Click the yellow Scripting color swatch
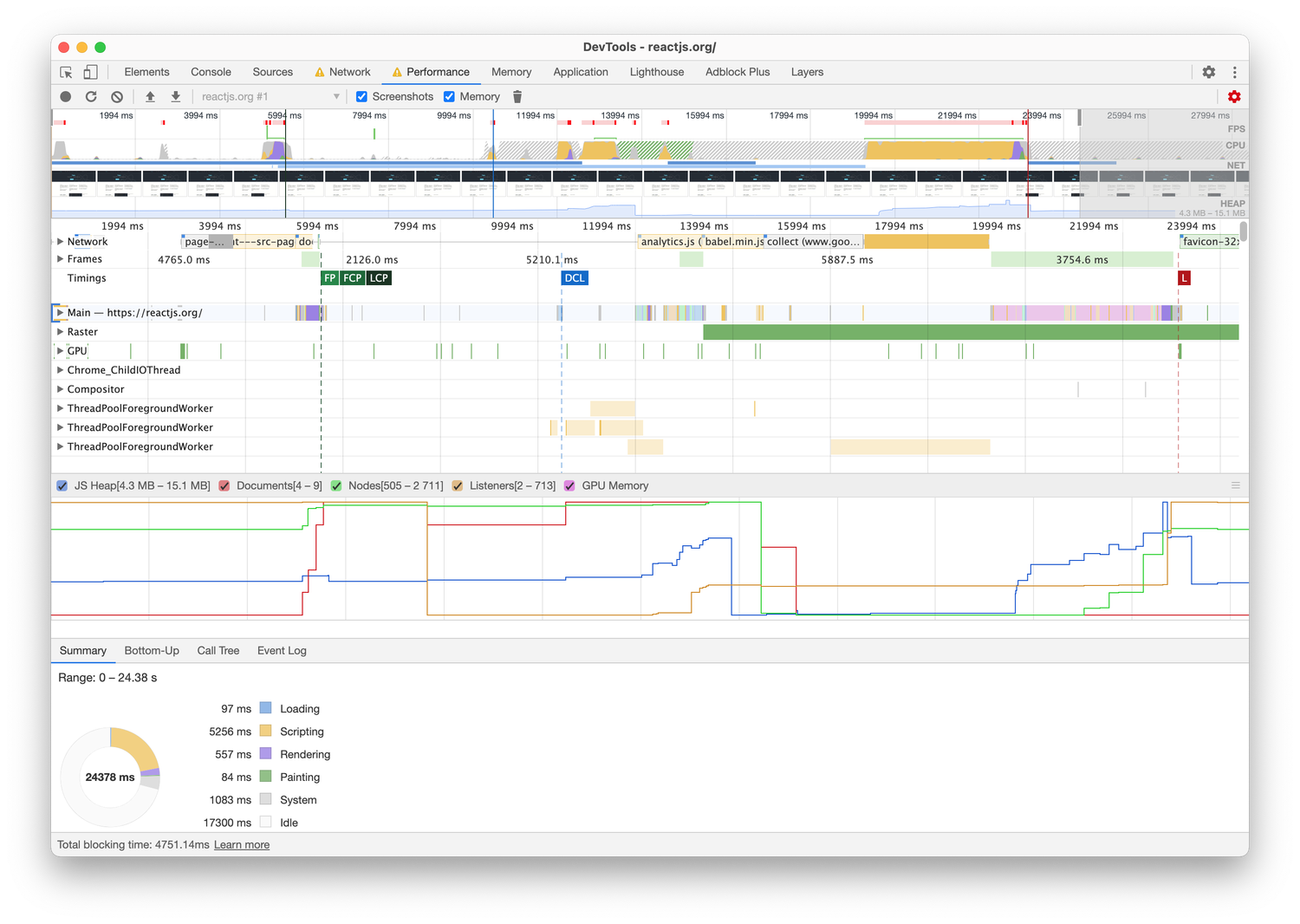The height and width of the screenshot is (924, 1300). pos(265,732)
